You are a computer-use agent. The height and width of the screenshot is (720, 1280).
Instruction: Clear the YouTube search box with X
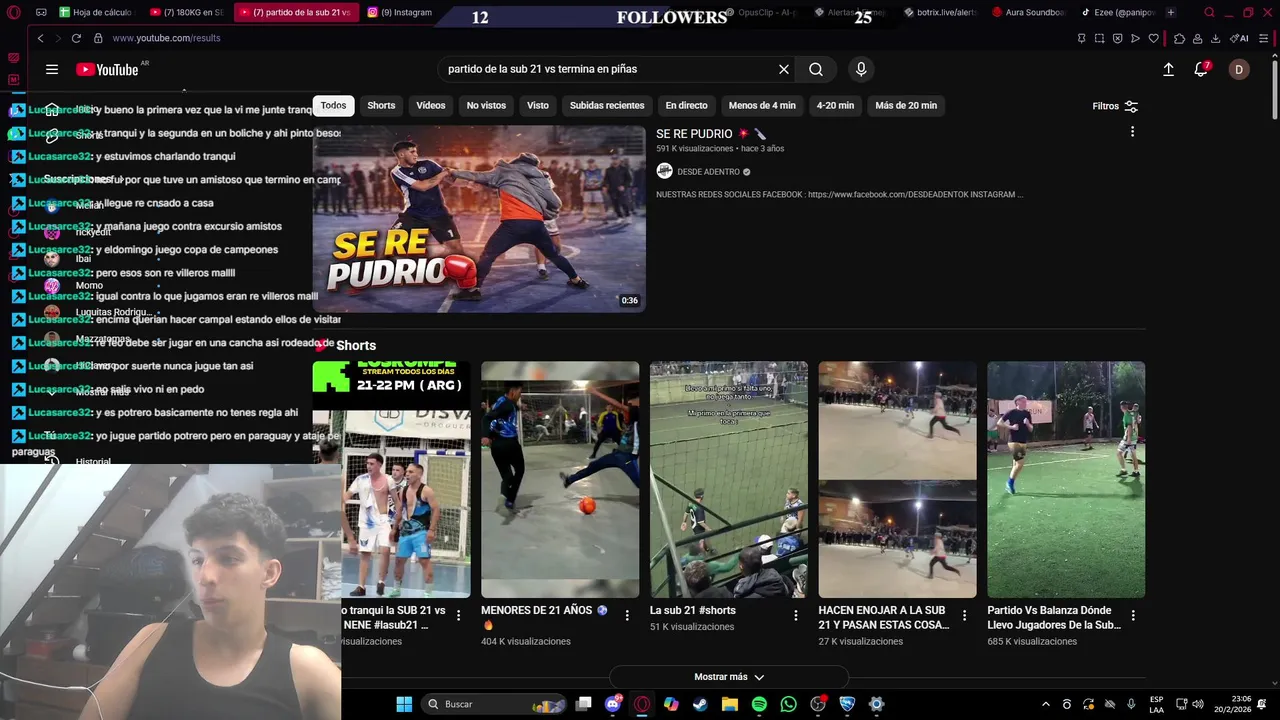(x=784, y=69)
